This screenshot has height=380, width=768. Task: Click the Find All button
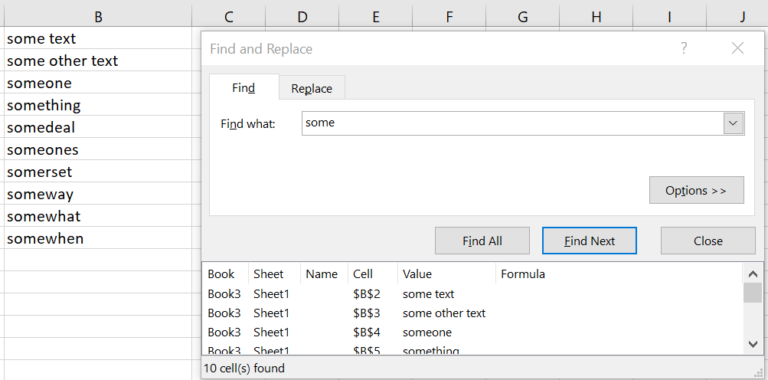(x=482, y=240)
